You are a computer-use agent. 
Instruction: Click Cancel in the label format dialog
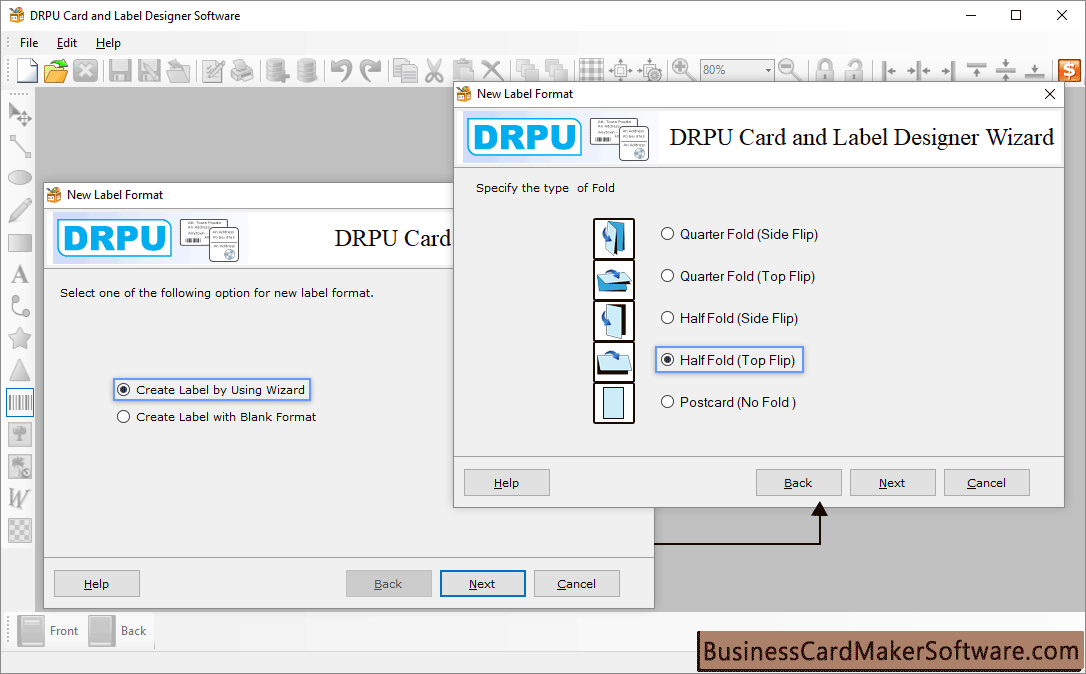click(576, 584)
